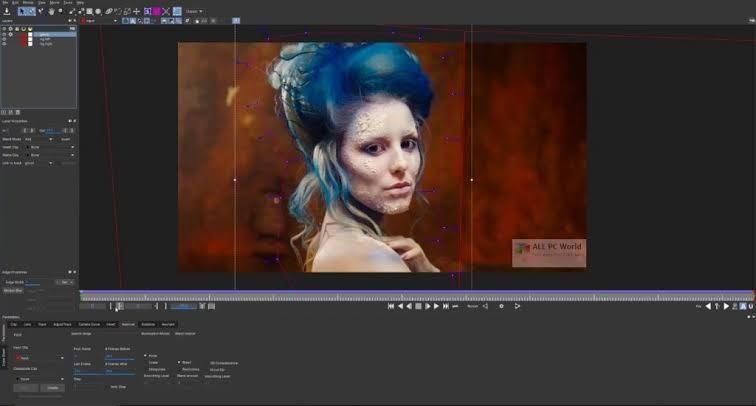This screenshot has height=406, width=756.
Task: Select the arrow pointer selection tool
Action: (22, 11)
